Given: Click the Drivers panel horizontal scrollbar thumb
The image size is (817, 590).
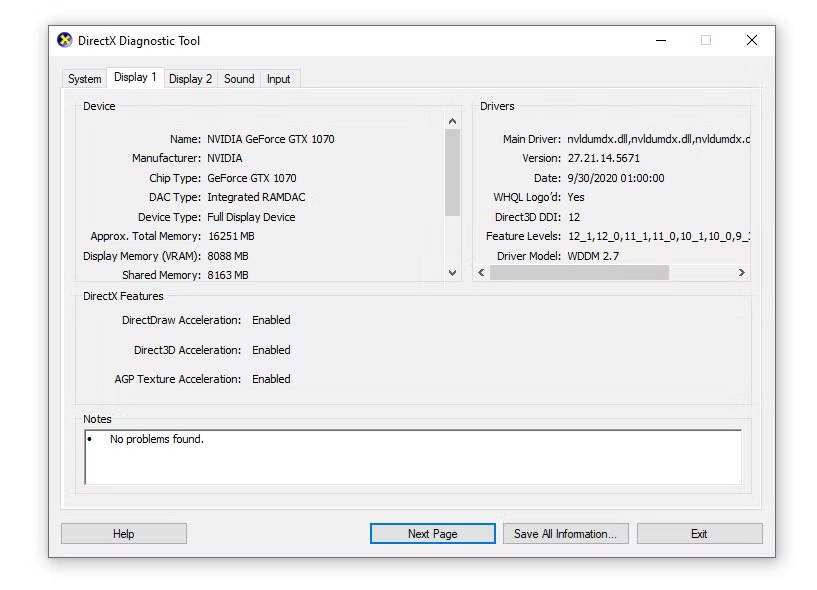Looking at the screenshot, I should click(x=579, y=273).
